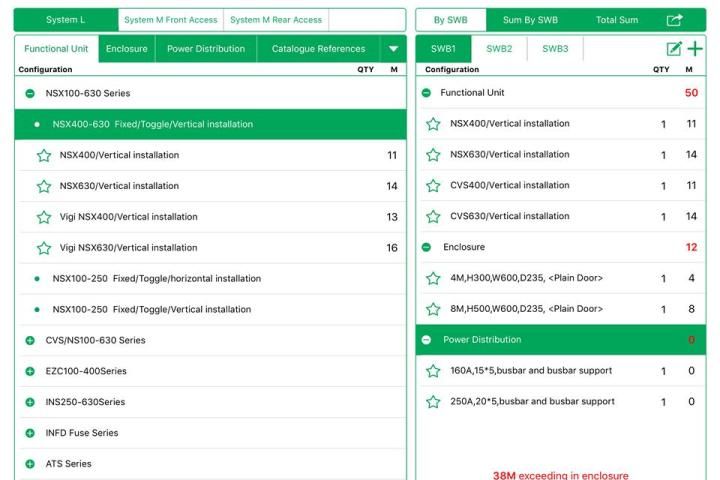
Task: Select the System L option
Action: click(x=66, y=20)
